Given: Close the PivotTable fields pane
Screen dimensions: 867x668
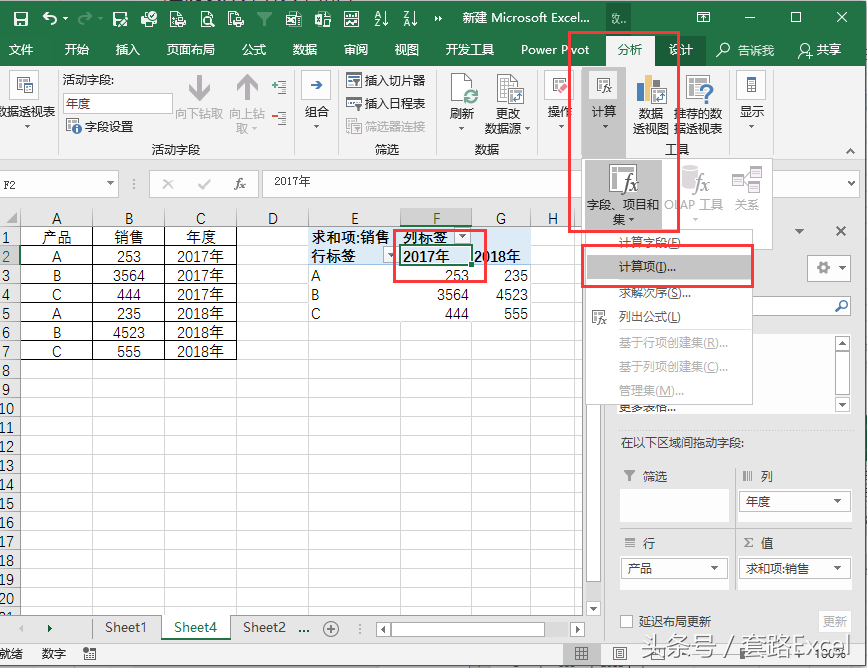Looking at the screenshot, I should 840,231.
